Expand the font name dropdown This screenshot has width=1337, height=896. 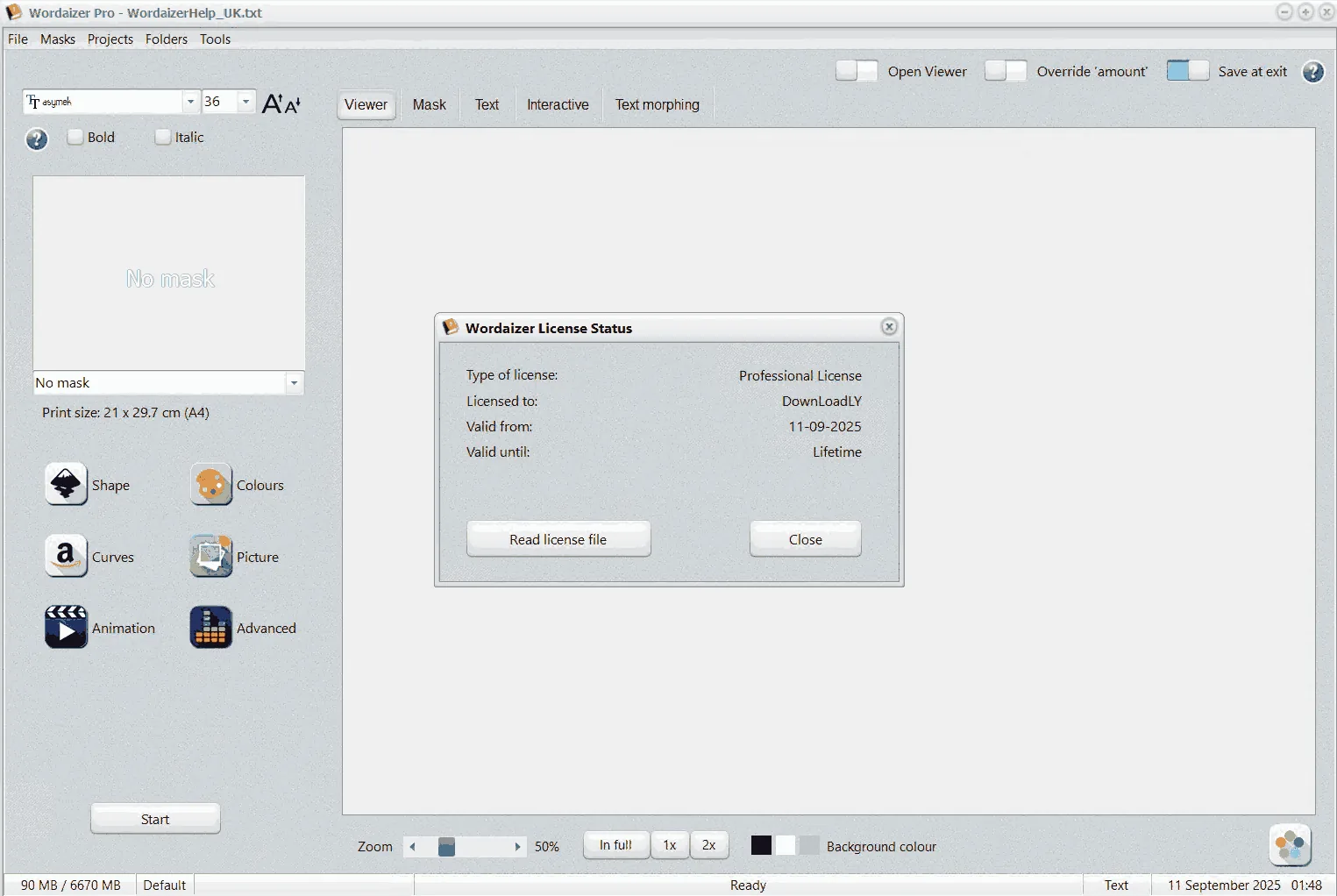pos(190,102)
